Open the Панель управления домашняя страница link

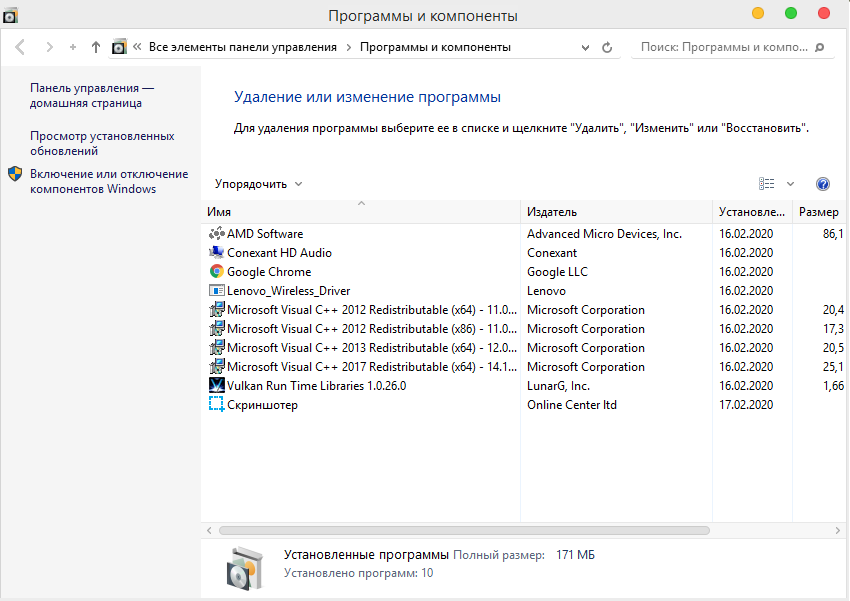coord(92,95)
